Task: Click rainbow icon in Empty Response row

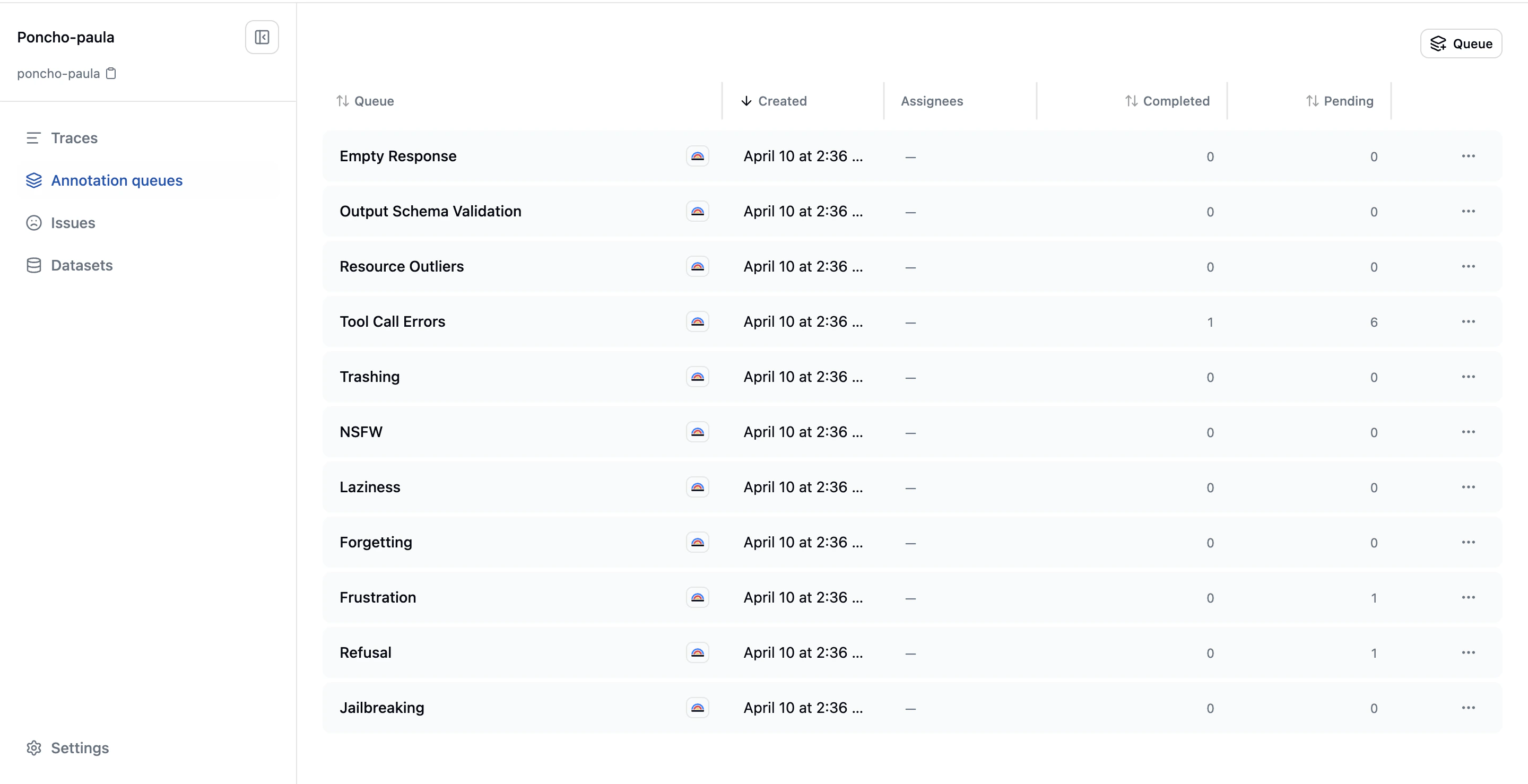Action: click(697, 156)
